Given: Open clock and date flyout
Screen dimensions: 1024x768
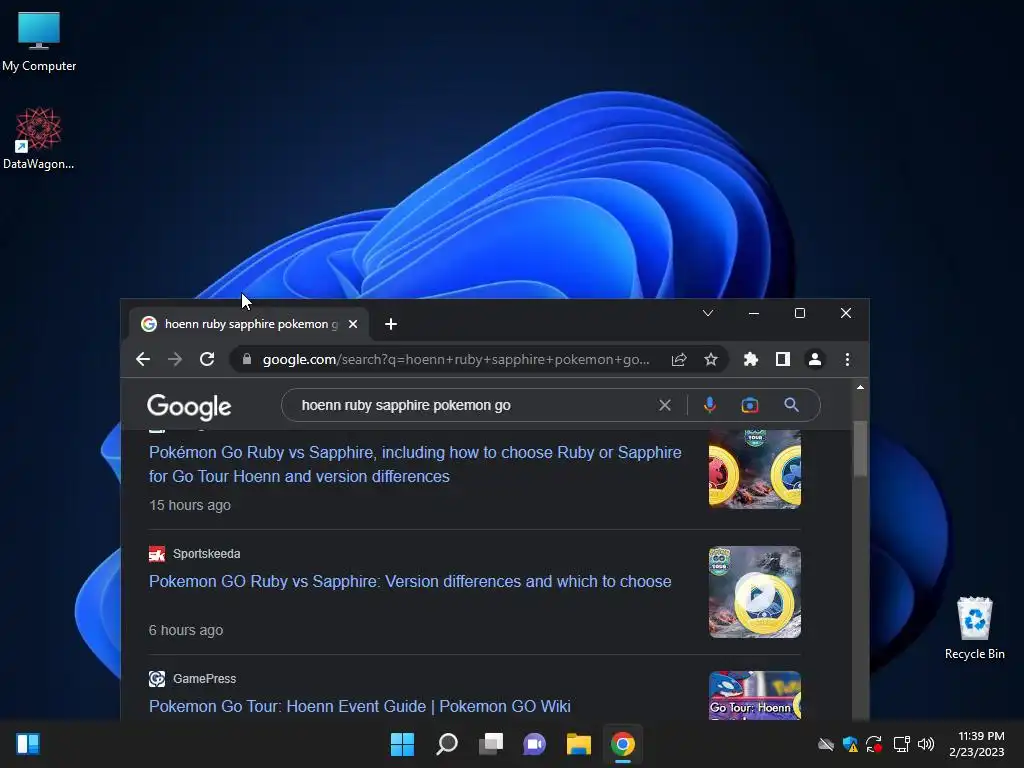Looking at the screenshot, I should [x=976, y=744].
